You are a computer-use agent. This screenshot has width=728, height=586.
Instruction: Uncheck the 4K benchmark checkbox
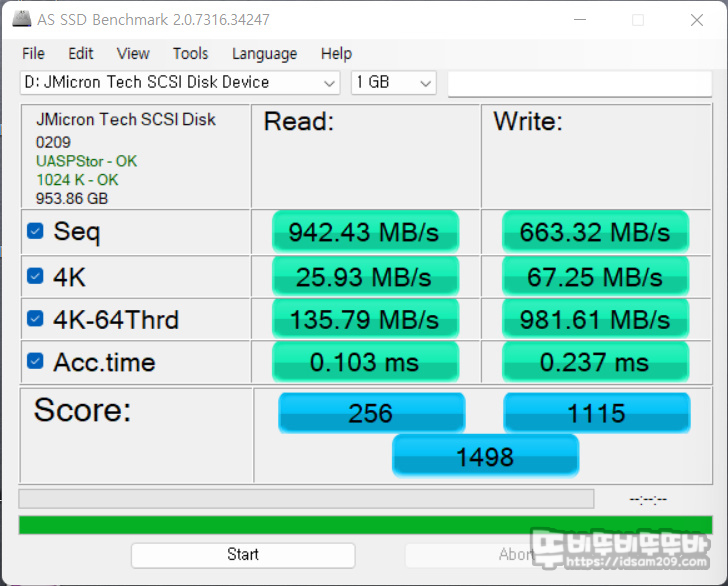[35, 276]
